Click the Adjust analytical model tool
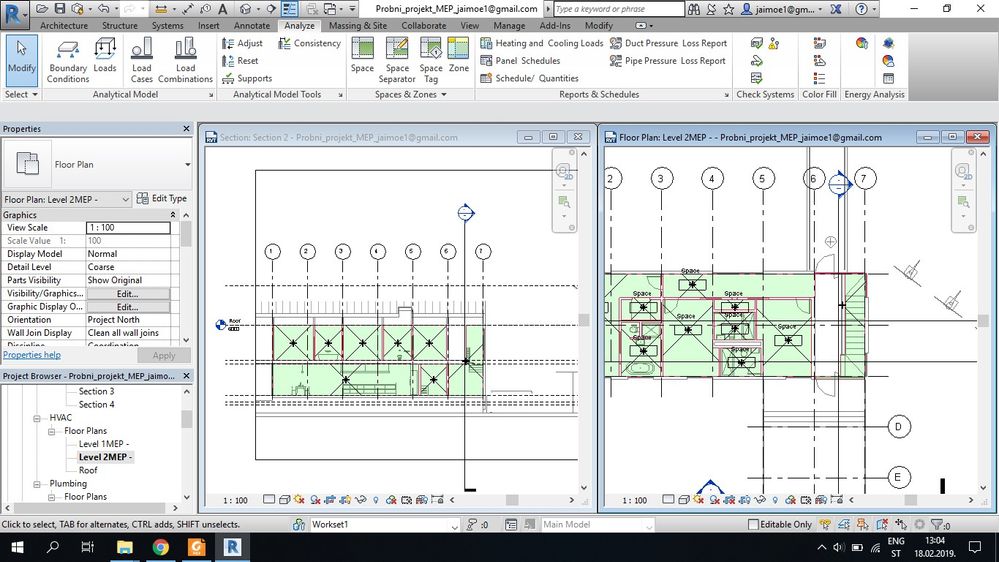The image size is (999, 562). [x=242, y=43]
